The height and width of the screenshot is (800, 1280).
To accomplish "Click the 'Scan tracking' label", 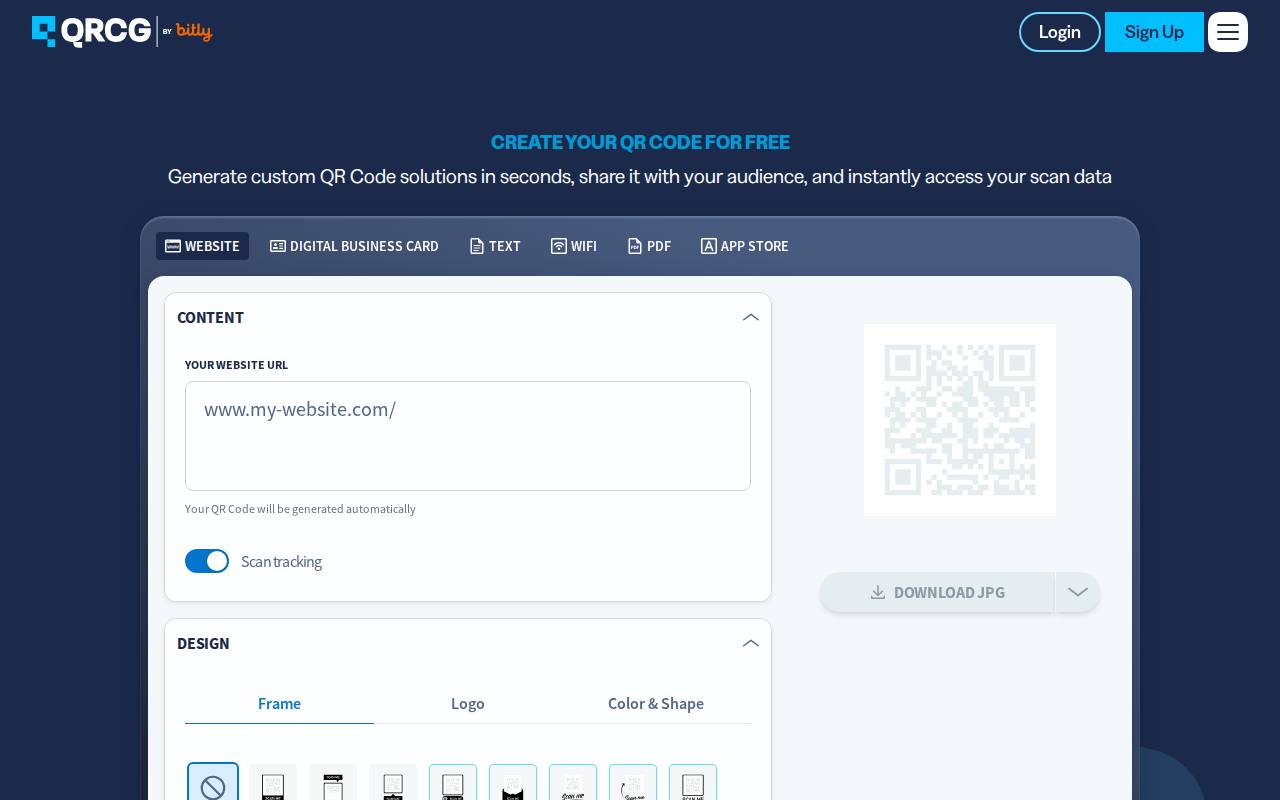I will pos(281,561).
